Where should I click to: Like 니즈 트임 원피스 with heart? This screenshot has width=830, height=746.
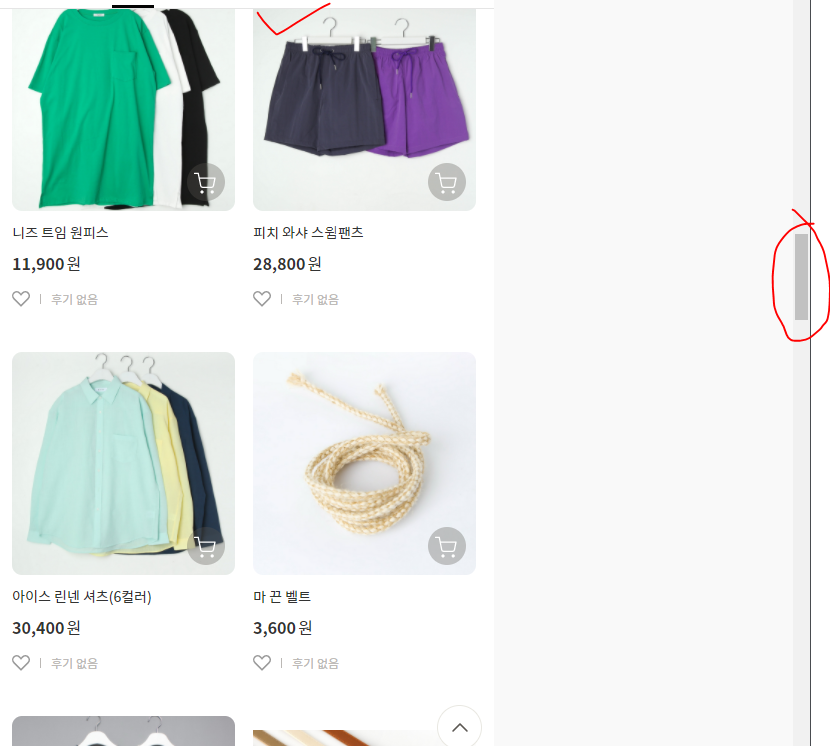[21, 299]
